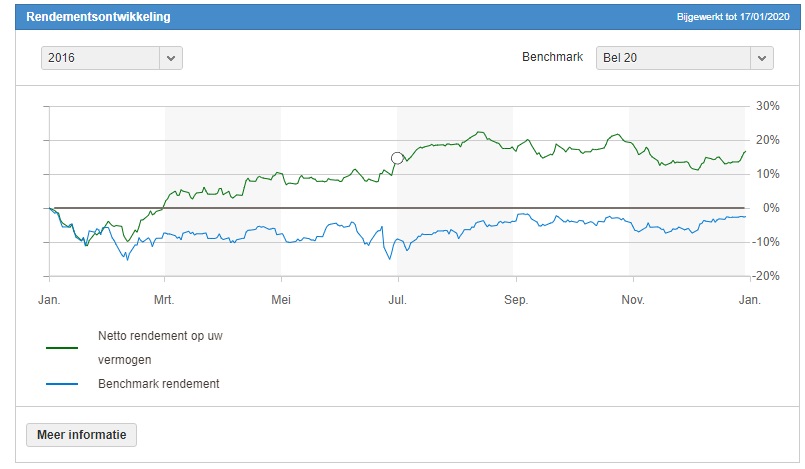The image size is (805, 469).
Task: Click the blue line legend swatch
Action: pyautogui.click(x=62, y=384)
